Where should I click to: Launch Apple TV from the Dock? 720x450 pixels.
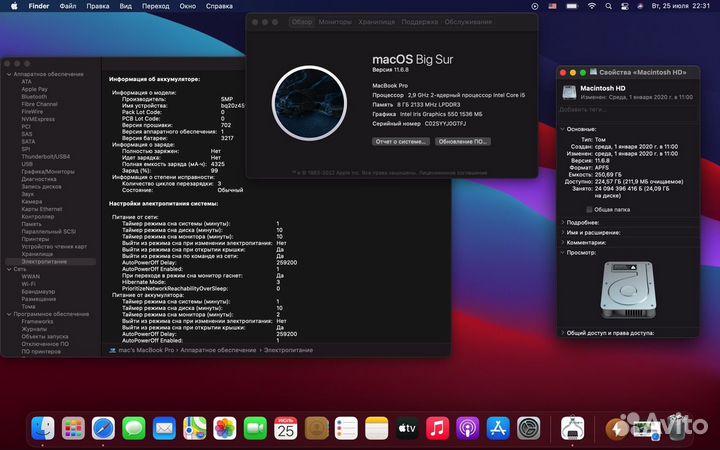407,428
